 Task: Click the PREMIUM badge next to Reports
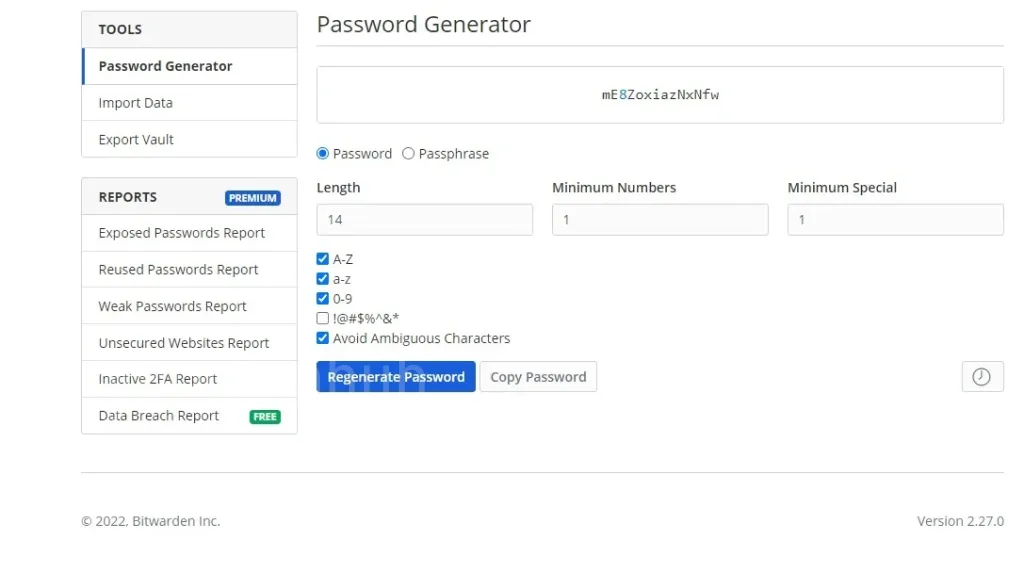coord(252,197)
